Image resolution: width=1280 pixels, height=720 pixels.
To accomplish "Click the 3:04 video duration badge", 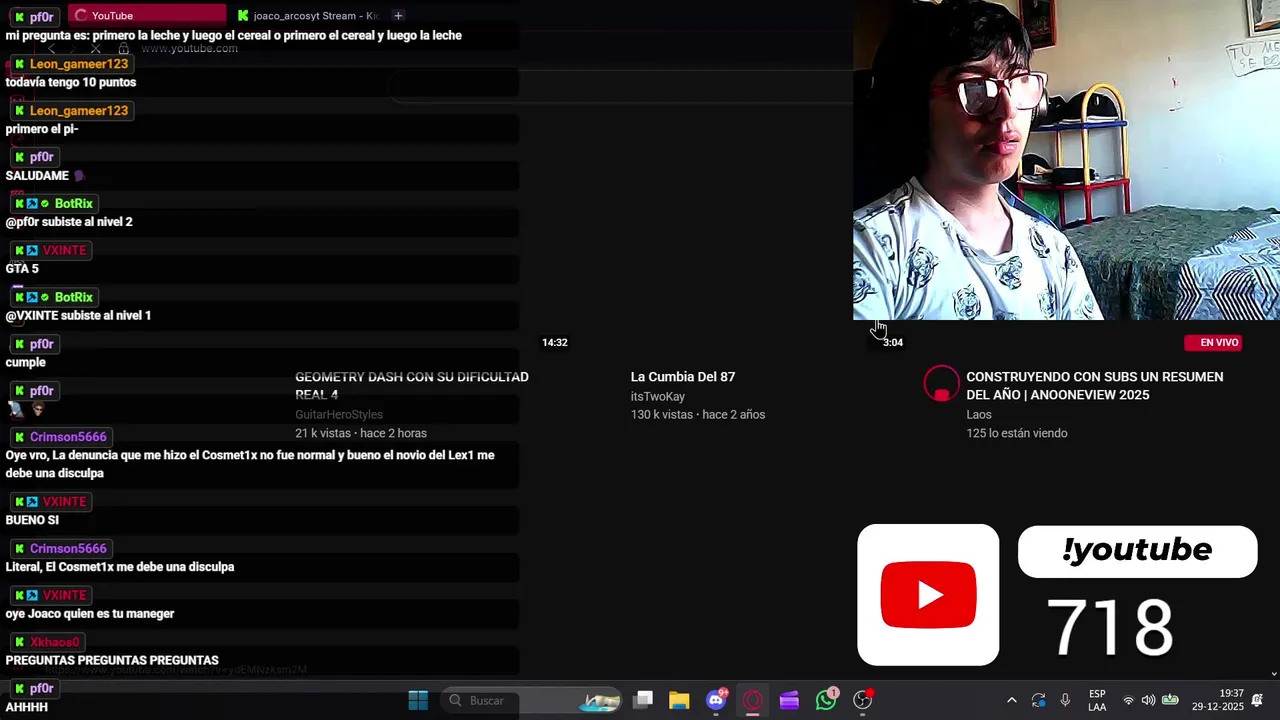I will point(893,342).
